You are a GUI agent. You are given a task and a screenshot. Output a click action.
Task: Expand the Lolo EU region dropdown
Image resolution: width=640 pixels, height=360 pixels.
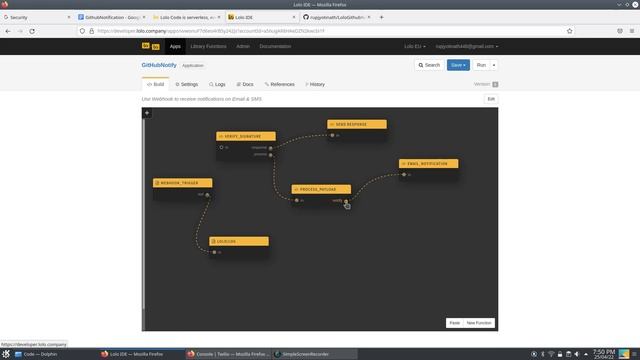(x=415, y=47)
